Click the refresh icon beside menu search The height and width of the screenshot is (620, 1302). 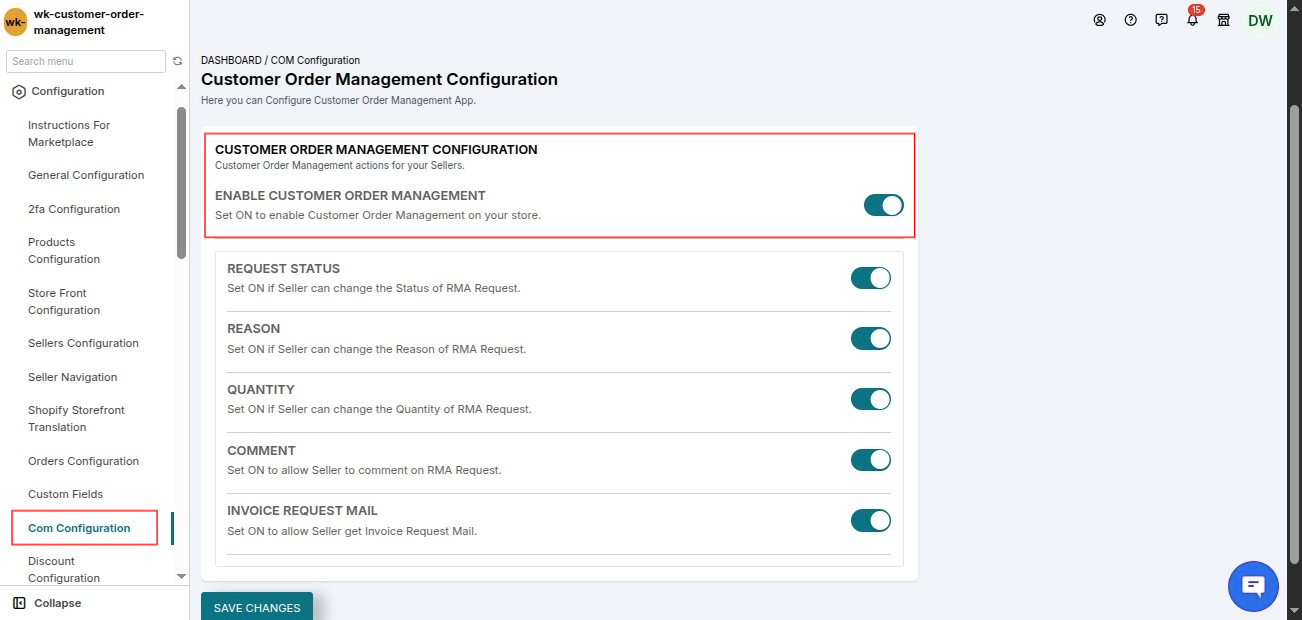point(178,61)
